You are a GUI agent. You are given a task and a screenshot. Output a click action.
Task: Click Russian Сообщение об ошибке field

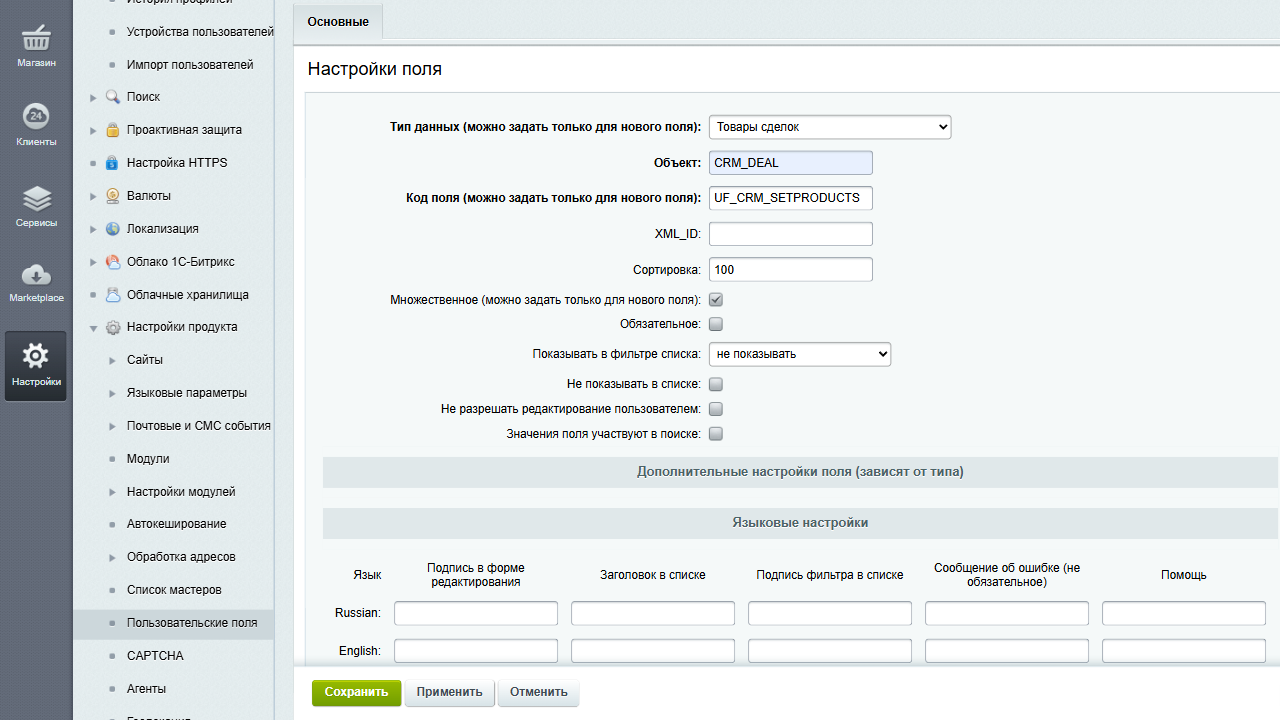click(1007, 613)
